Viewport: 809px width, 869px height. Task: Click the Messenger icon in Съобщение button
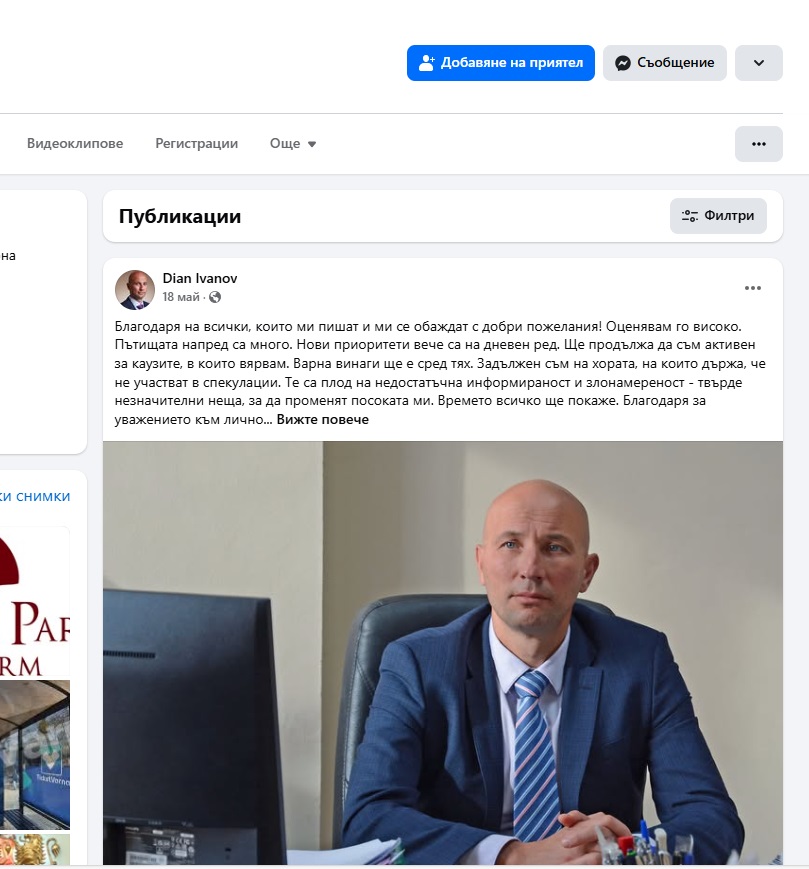pos(623,63)
